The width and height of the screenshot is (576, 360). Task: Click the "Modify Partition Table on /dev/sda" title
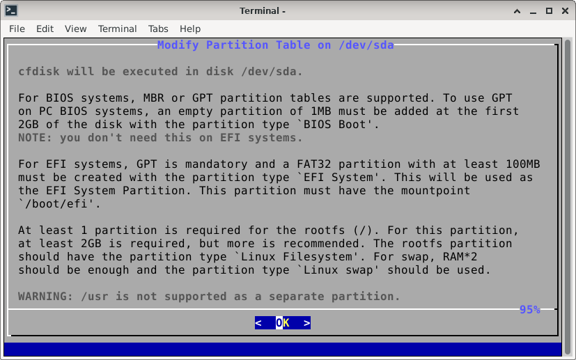point(275,45)
